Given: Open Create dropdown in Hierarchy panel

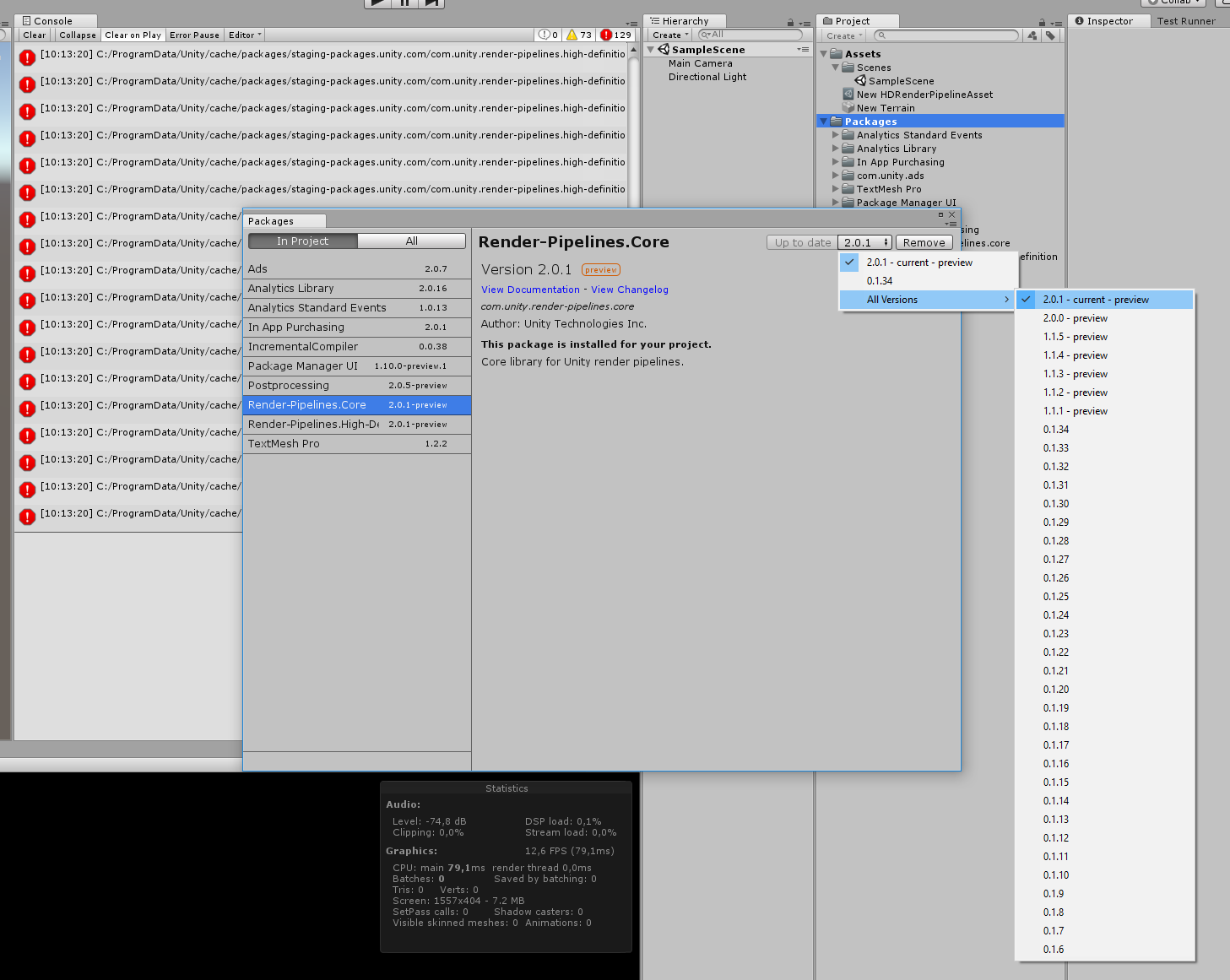Looking at the screenshot, I should [x=670, y=35].
